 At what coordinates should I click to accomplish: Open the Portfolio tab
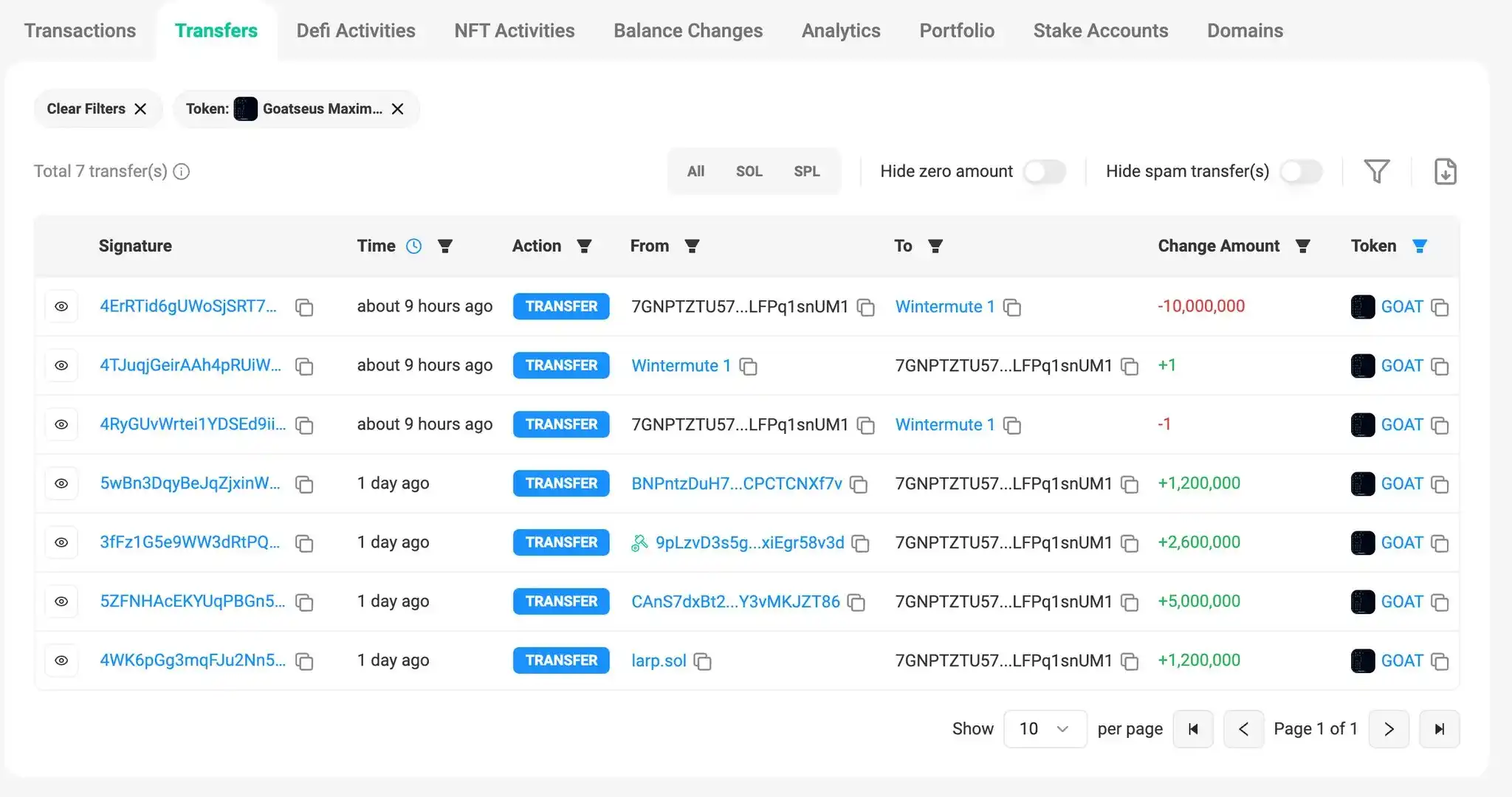tap(956, 31)
